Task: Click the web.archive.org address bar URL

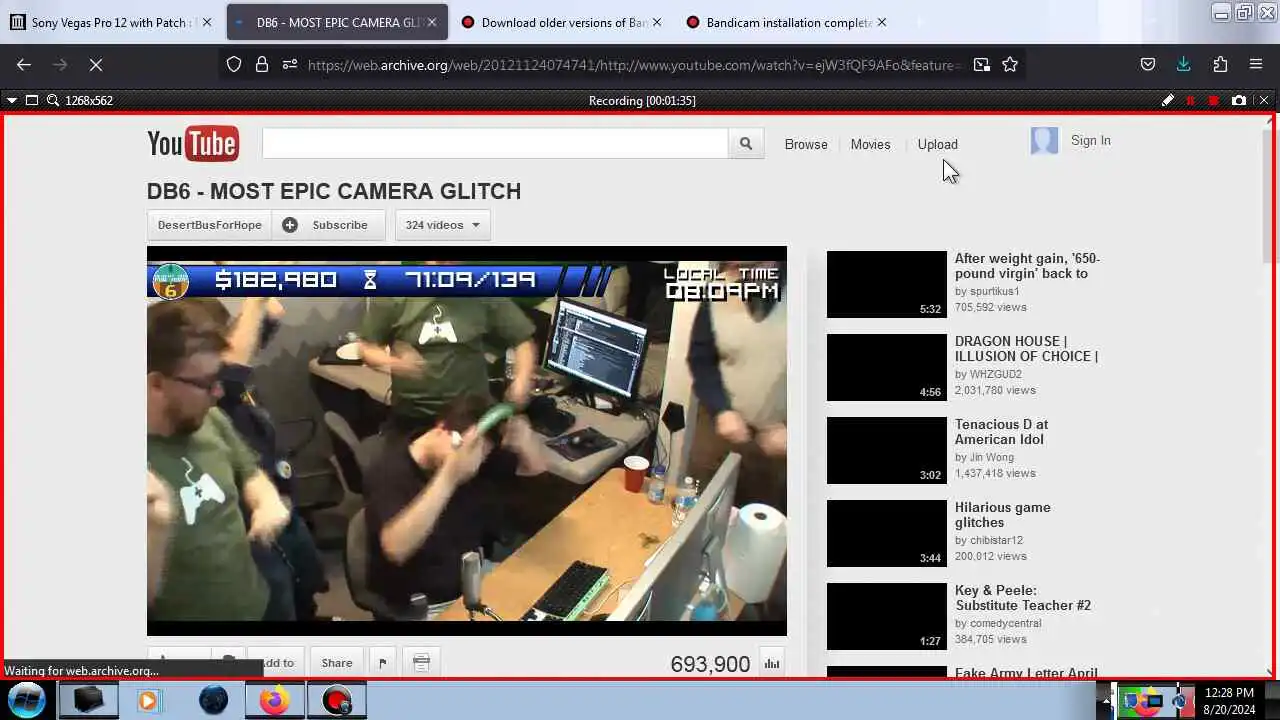Action: (632, 65)
